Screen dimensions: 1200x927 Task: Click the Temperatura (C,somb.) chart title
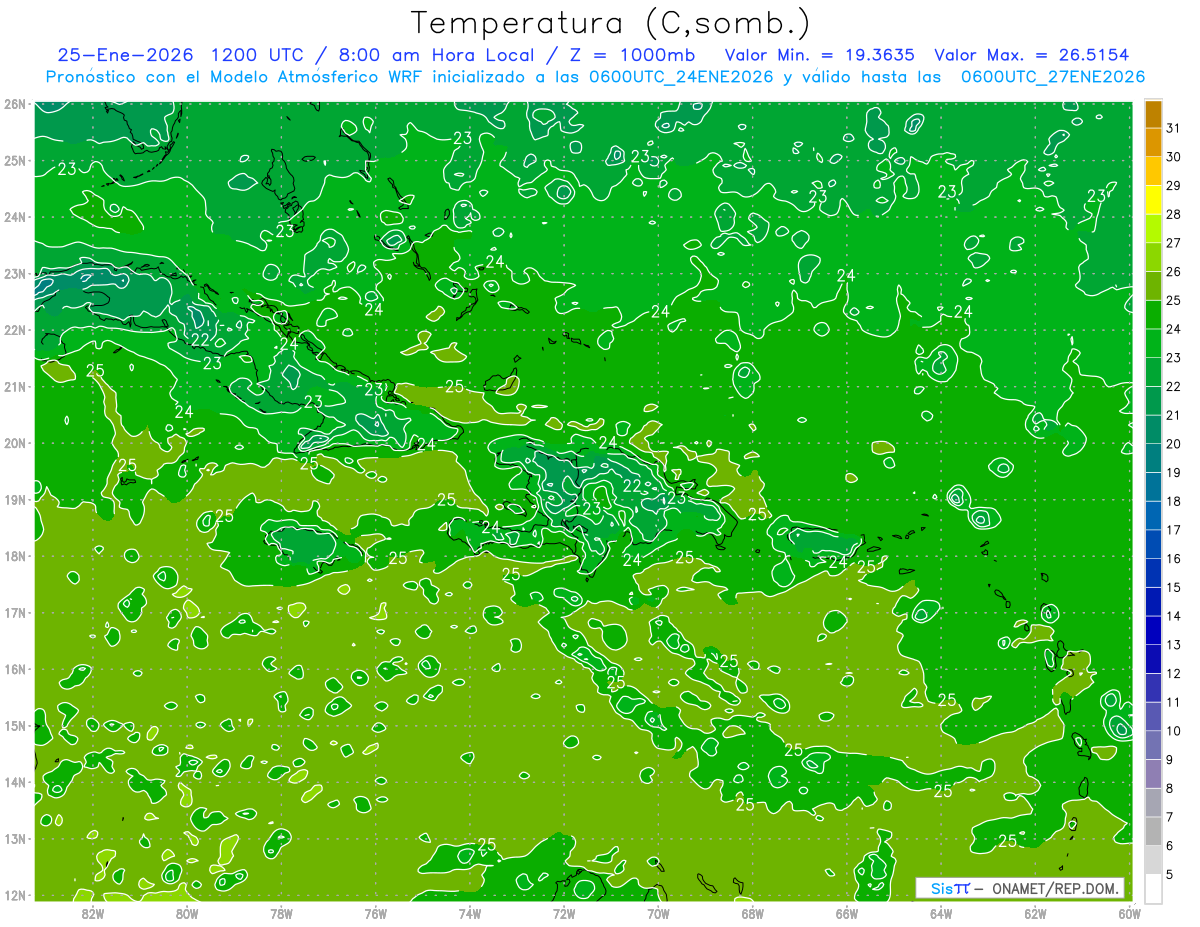pyautogui.click(x=610, y=22)
